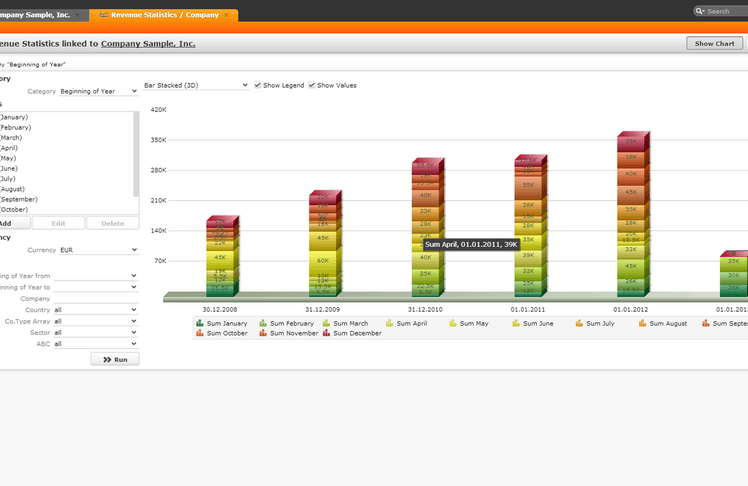748x486 pixels.
Task: Click the Sum December legend icon
Action: coord(326,333)
